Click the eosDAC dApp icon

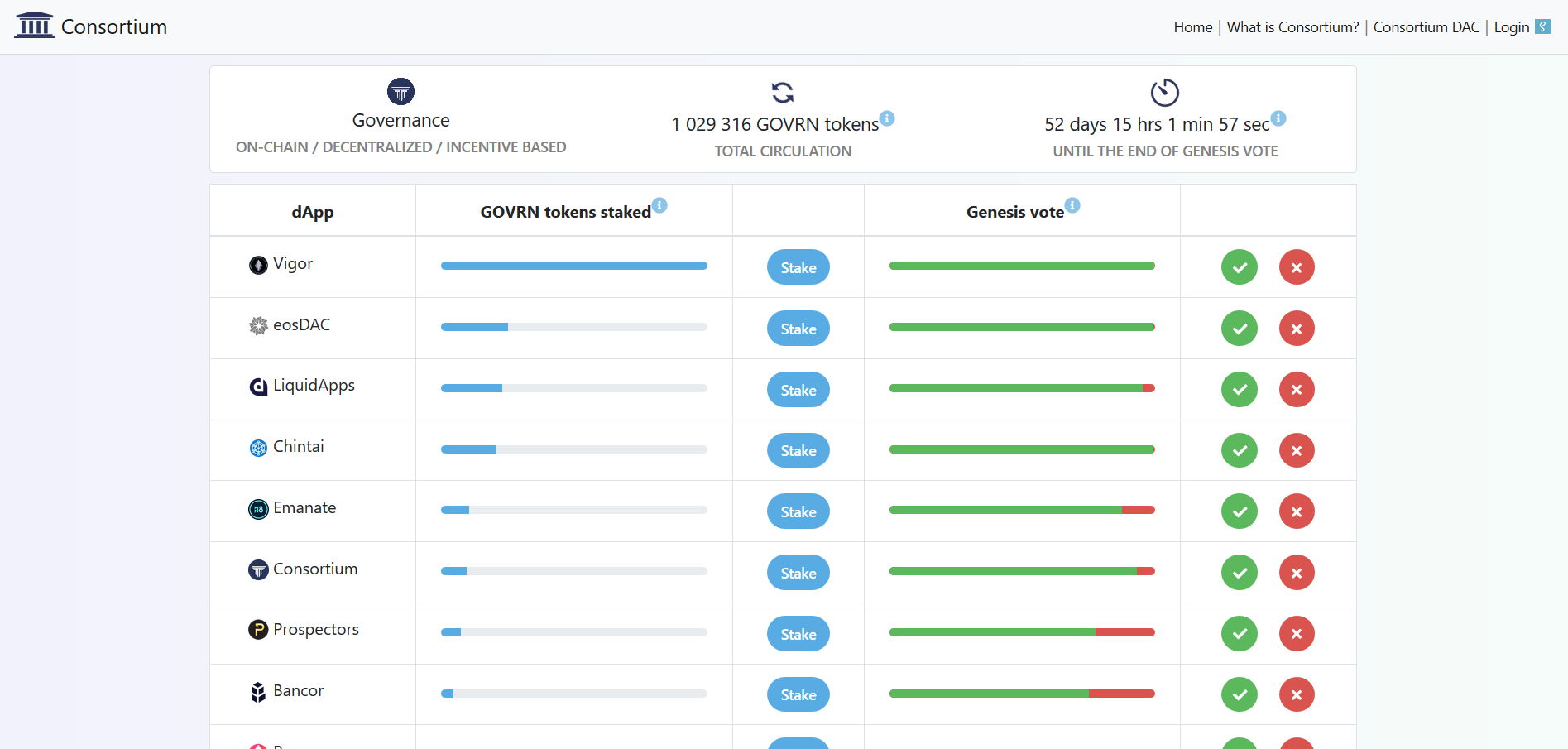pos(258,325)
